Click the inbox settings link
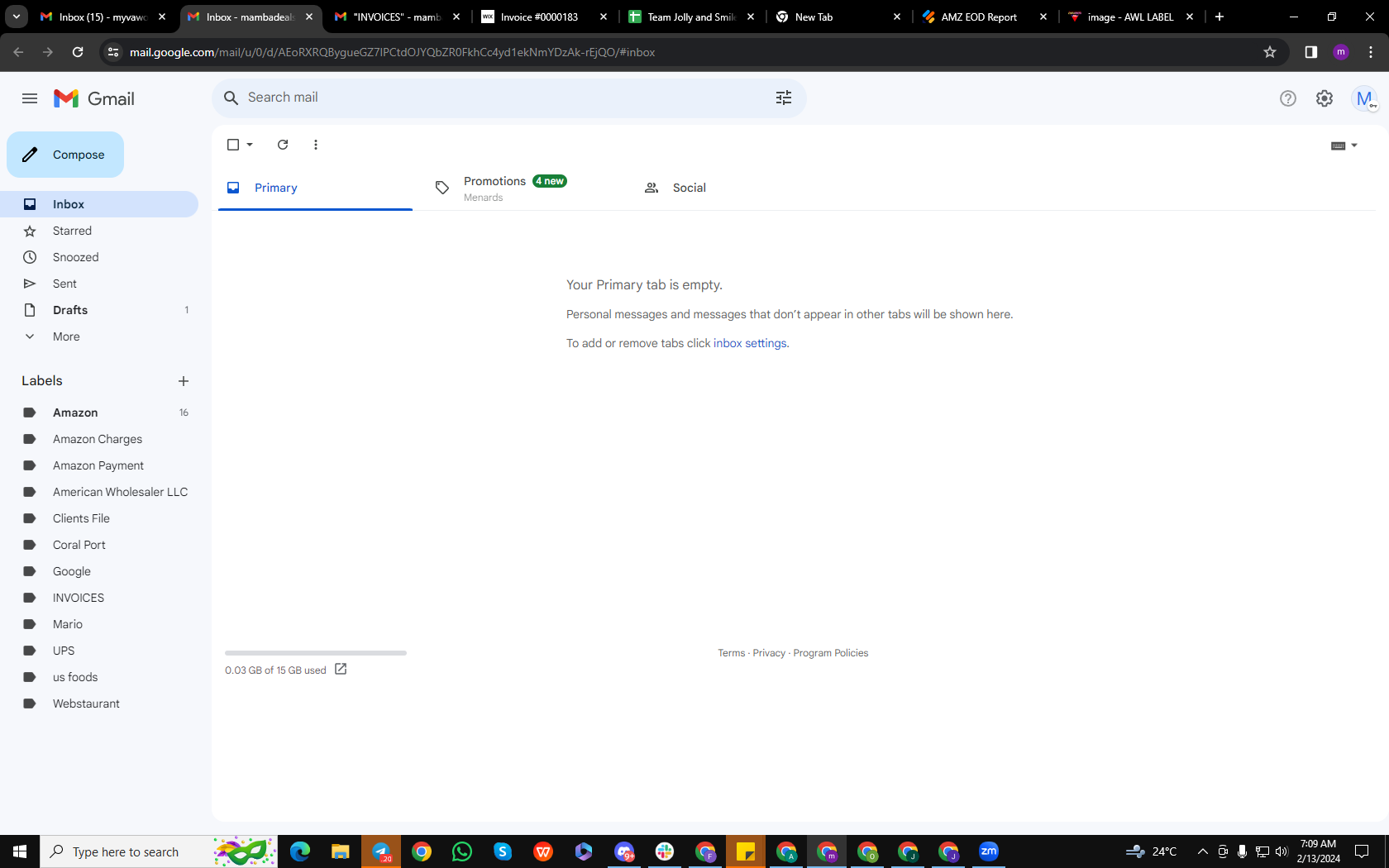Screen dimensions: 1389x868 pos(750,343)
